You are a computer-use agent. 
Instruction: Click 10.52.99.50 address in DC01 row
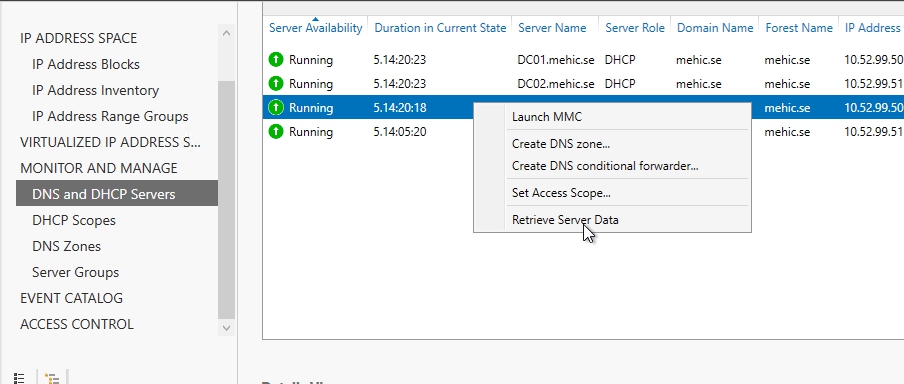click(873, 60)
